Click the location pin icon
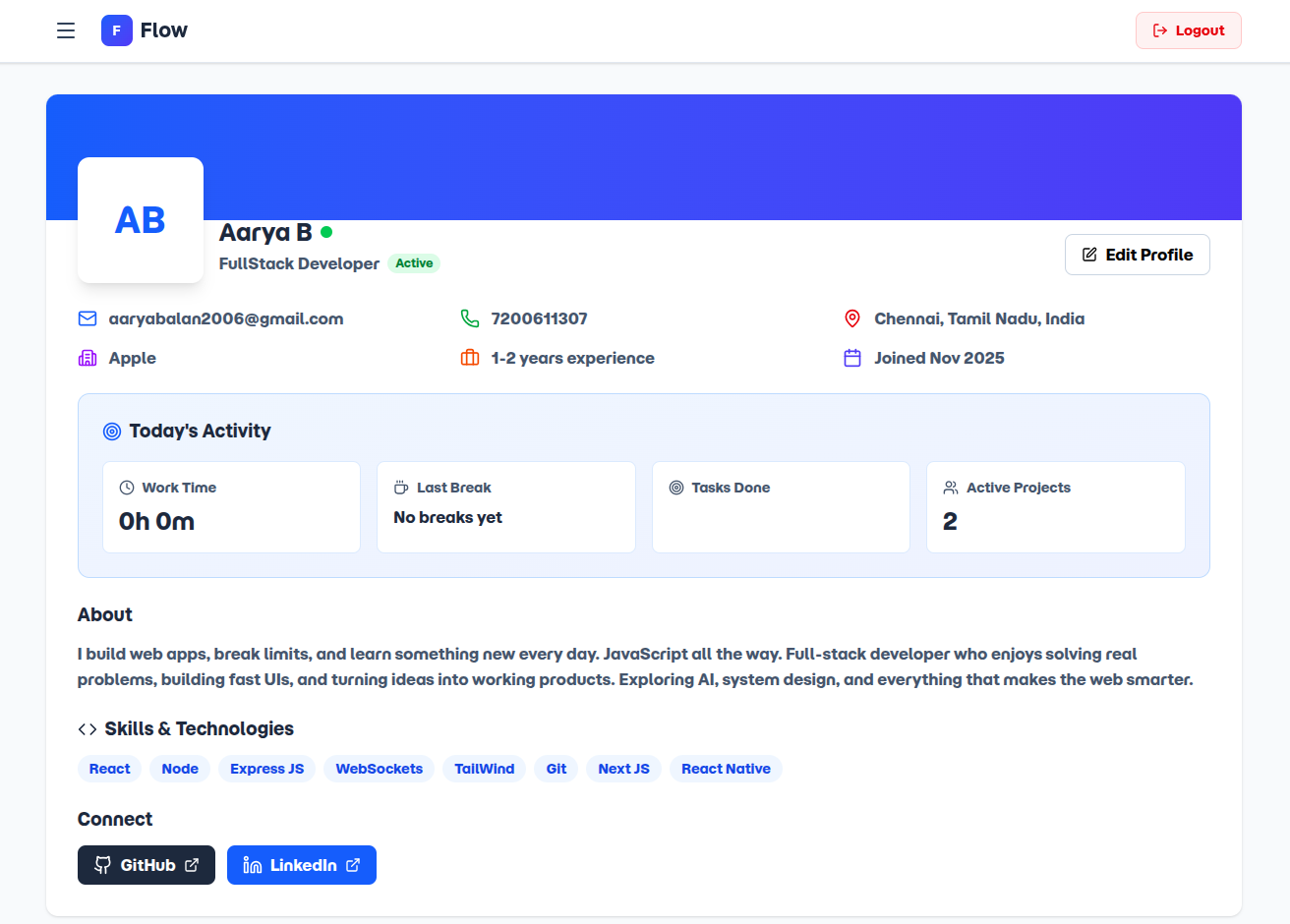The height and width of the screenshot is (924, 1290). tap(852, 318)
